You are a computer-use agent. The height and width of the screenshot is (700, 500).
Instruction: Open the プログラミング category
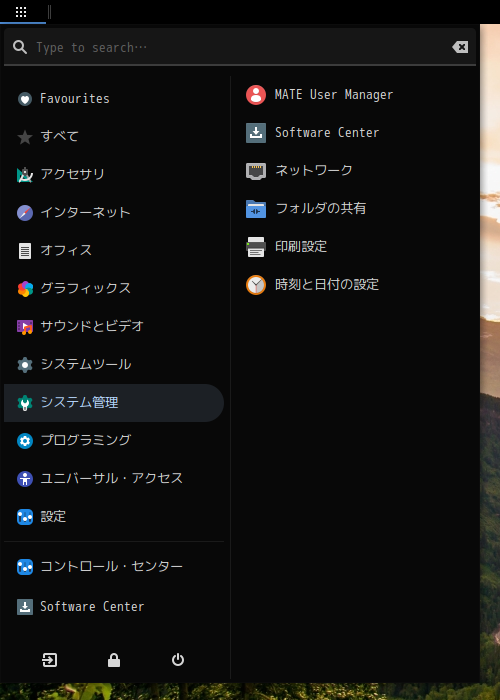(x=114, y=441)
